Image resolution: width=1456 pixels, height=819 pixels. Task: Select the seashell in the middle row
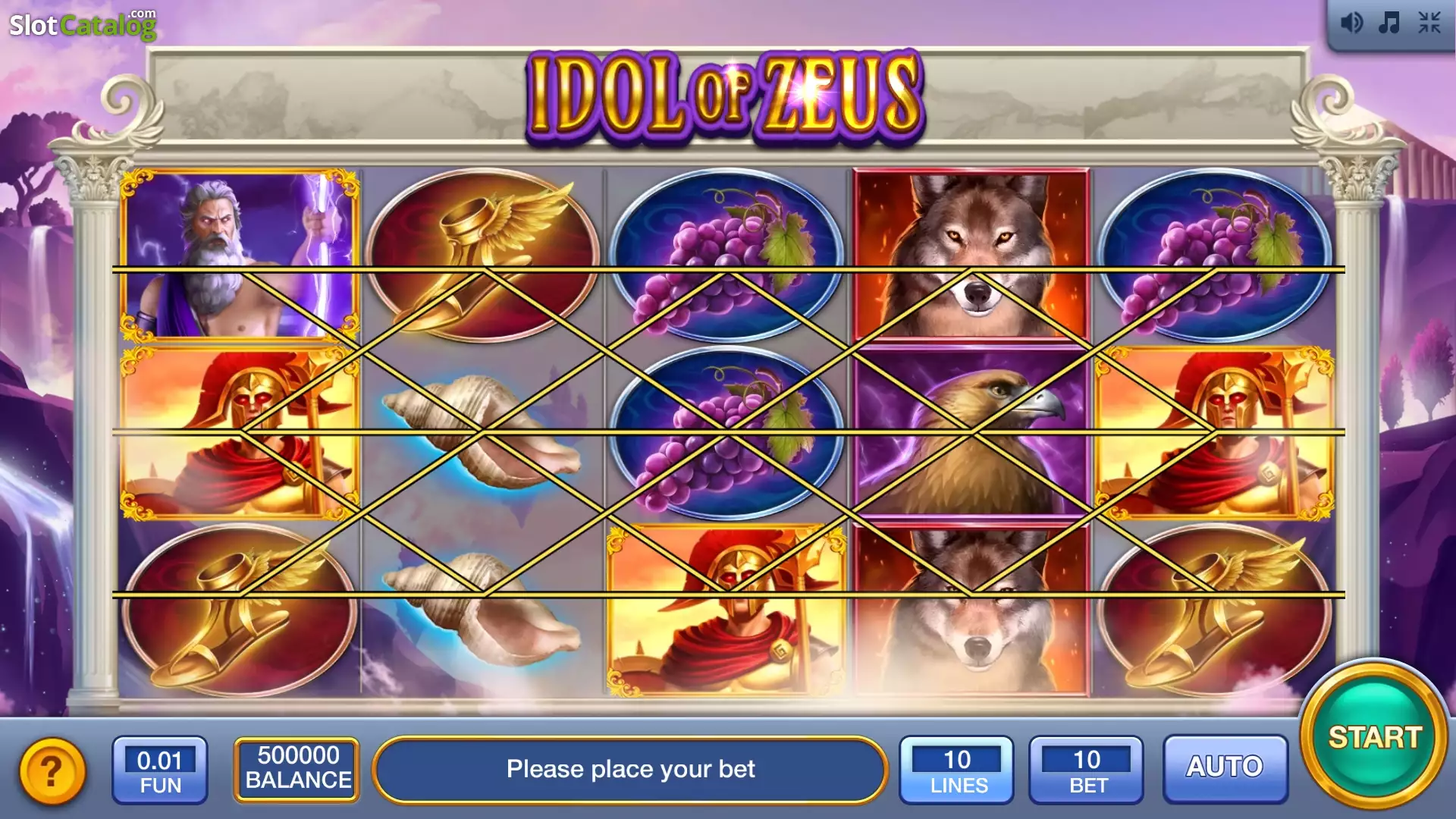pyautogui.click(x=482, y=432)
